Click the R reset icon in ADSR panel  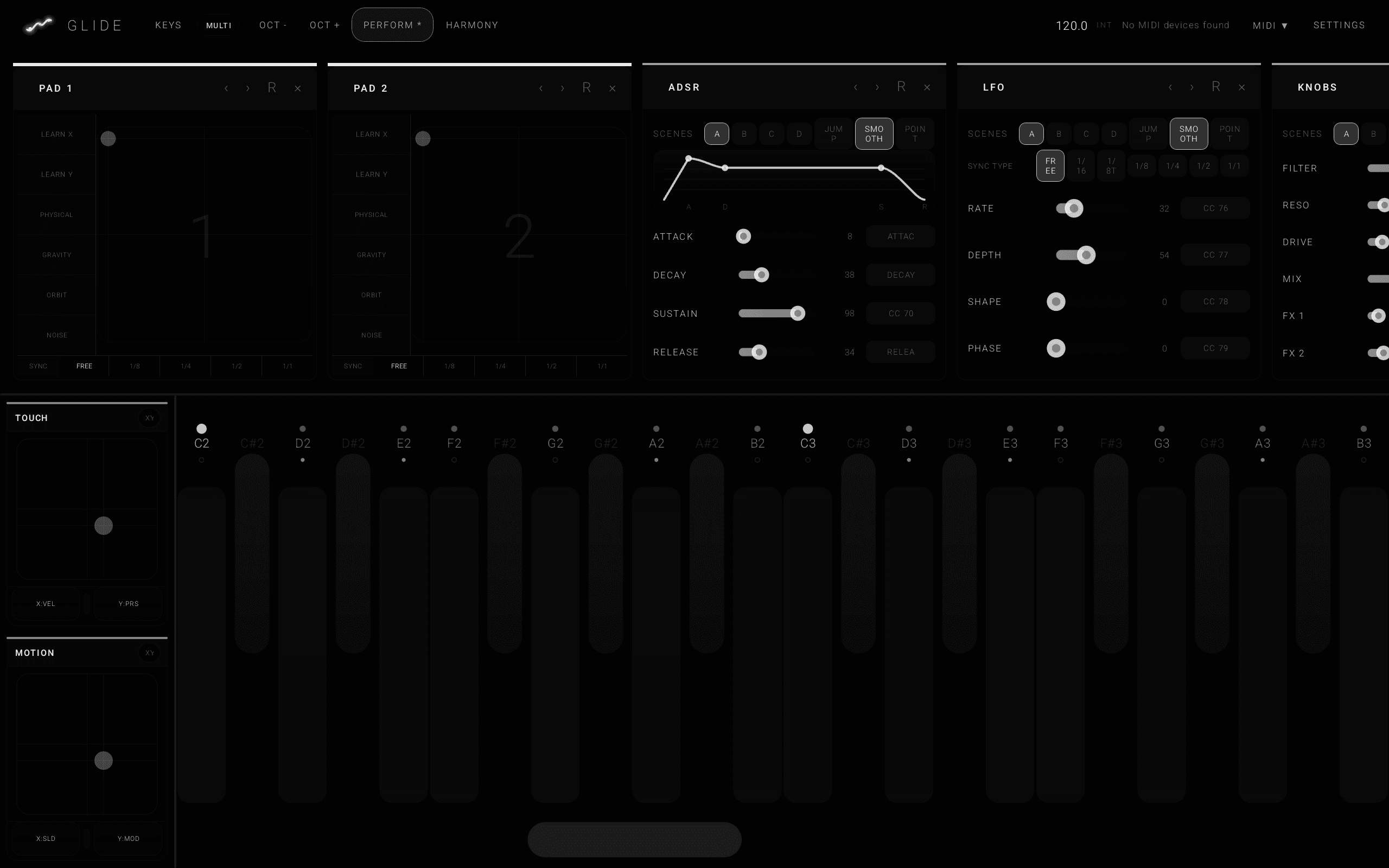pos(901,87)
